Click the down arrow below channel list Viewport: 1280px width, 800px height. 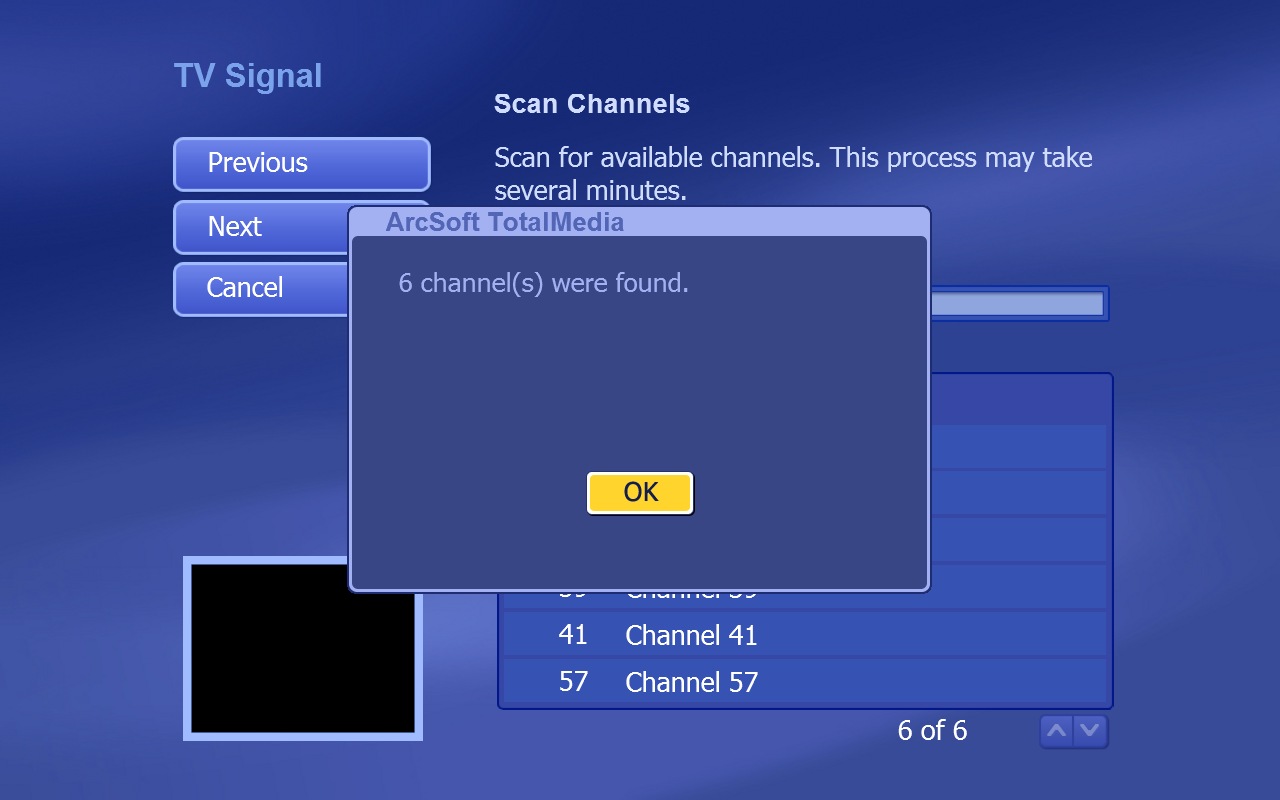pos(1091,731)
